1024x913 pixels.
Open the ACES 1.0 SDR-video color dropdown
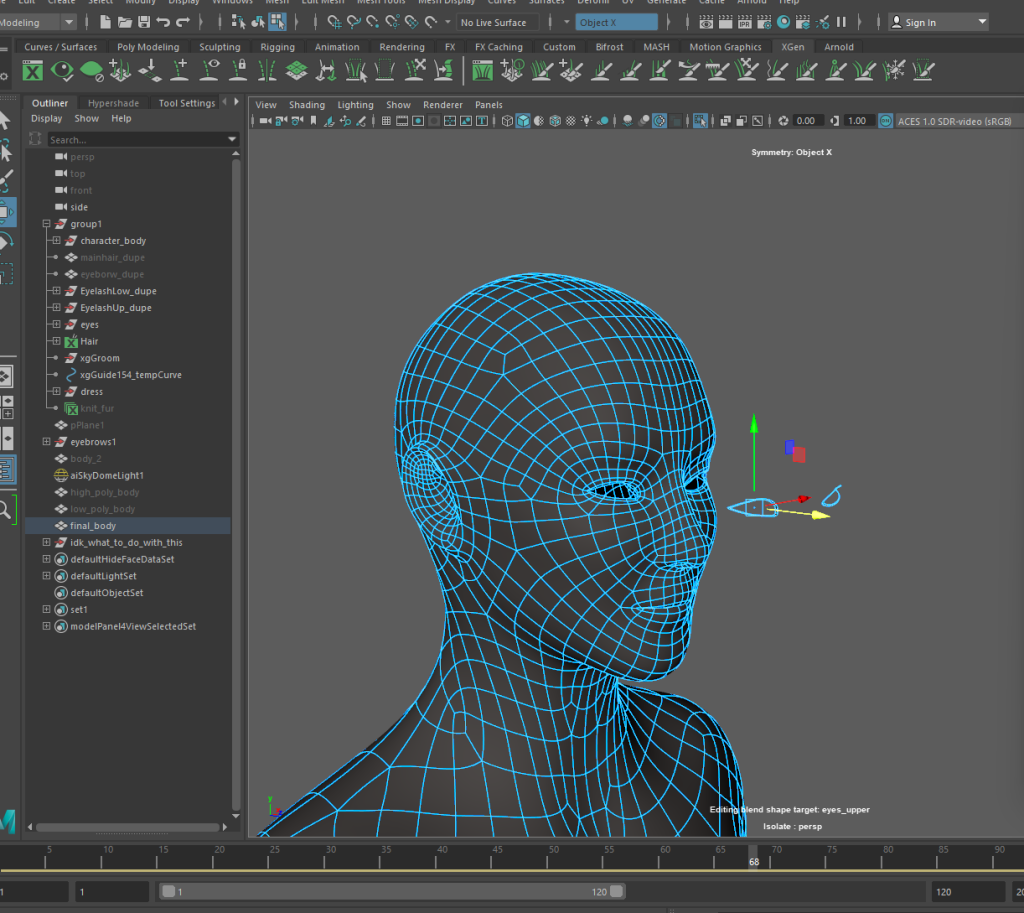pos(953,121)
